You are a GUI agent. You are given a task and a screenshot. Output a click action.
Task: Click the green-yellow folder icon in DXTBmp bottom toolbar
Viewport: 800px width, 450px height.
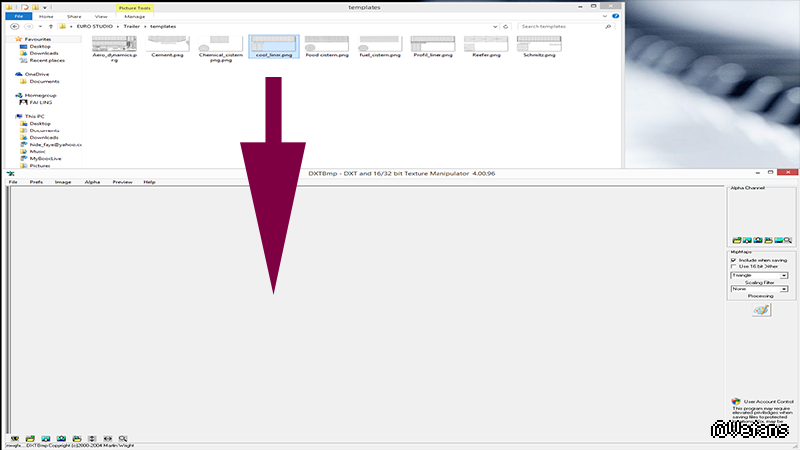click(31, 438)
